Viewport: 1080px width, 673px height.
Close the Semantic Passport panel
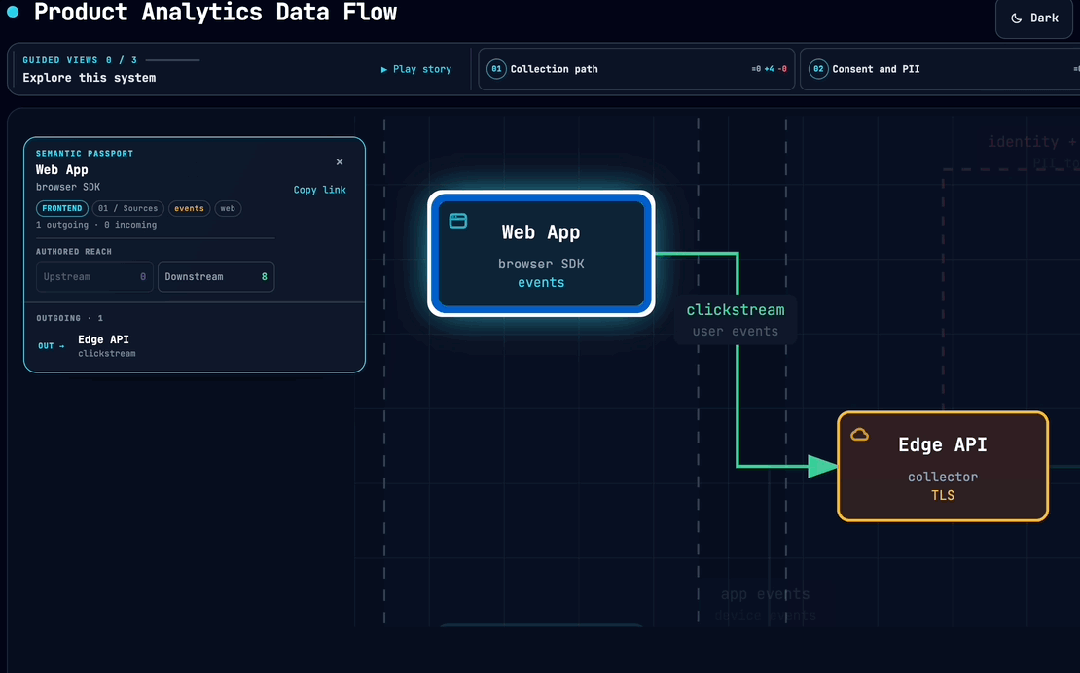click(340, 162)
